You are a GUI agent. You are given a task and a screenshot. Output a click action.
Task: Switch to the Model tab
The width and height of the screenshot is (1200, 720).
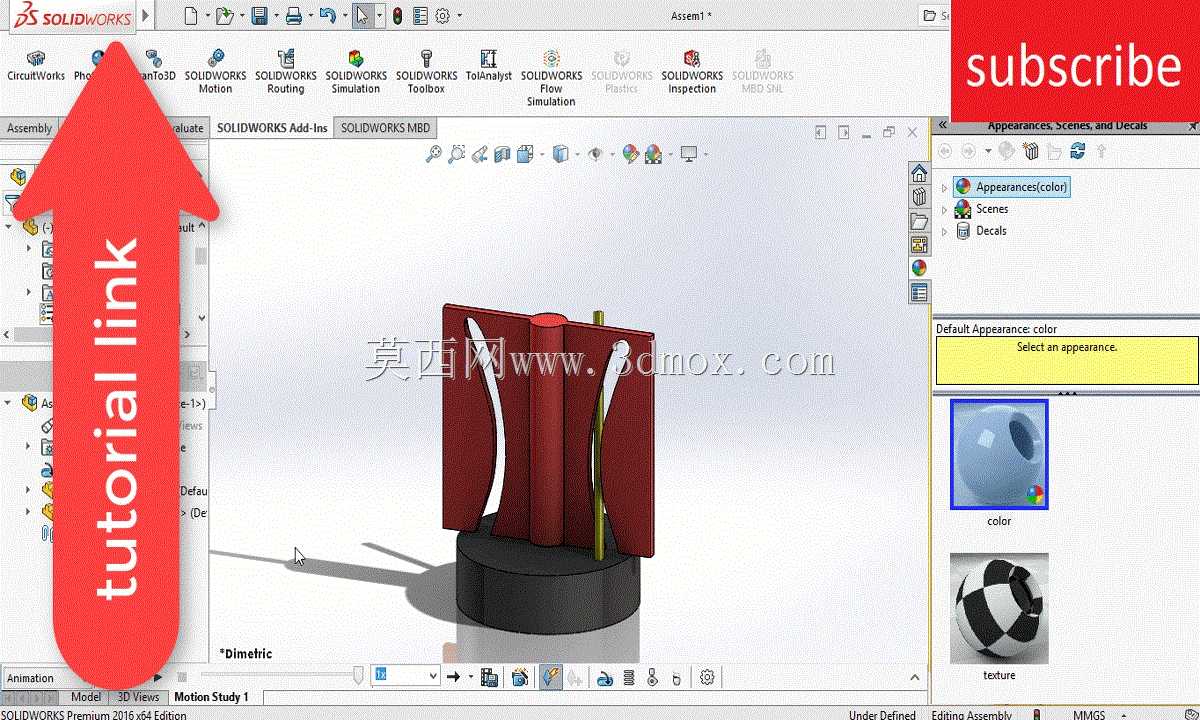[x=86, y=697]
